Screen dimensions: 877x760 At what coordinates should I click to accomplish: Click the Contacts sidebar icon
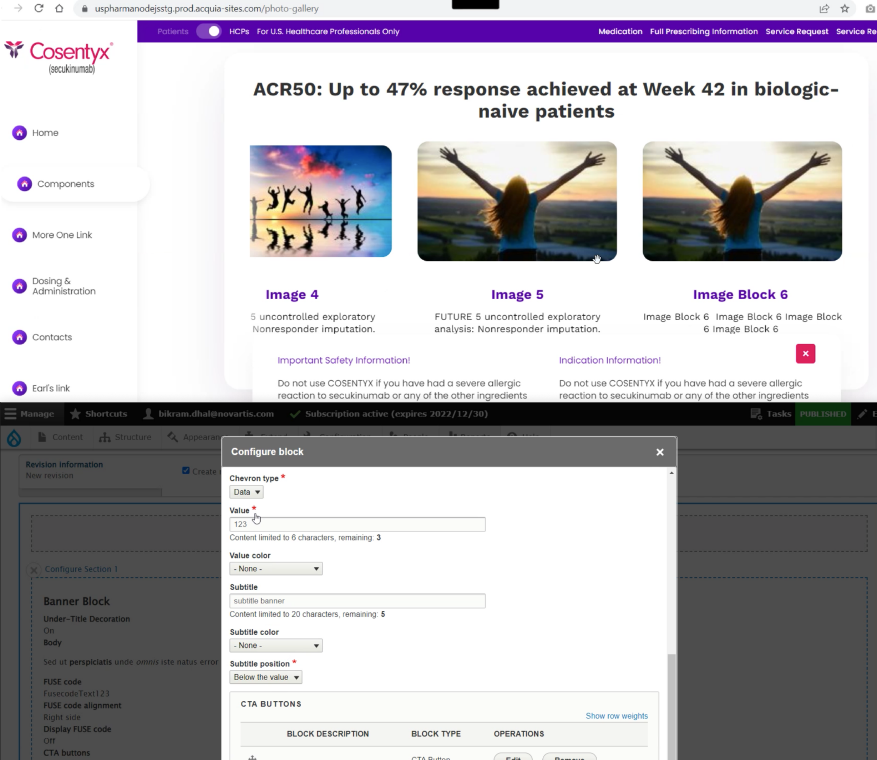click(20, 337)
